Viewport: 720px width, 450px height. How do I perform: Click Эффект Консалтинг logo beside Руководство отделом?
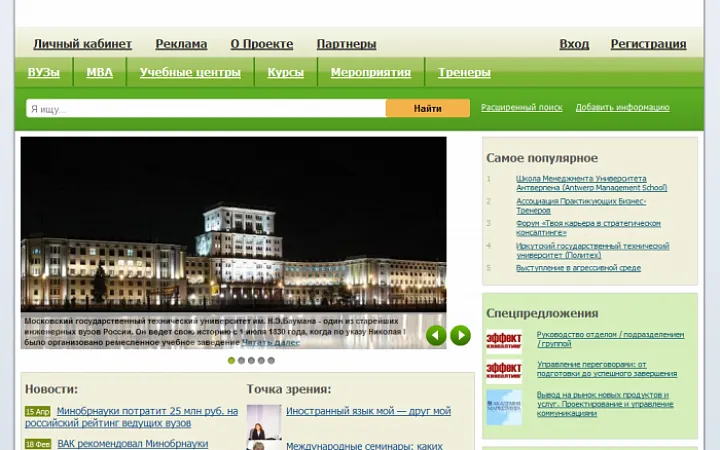coord(504,341)
